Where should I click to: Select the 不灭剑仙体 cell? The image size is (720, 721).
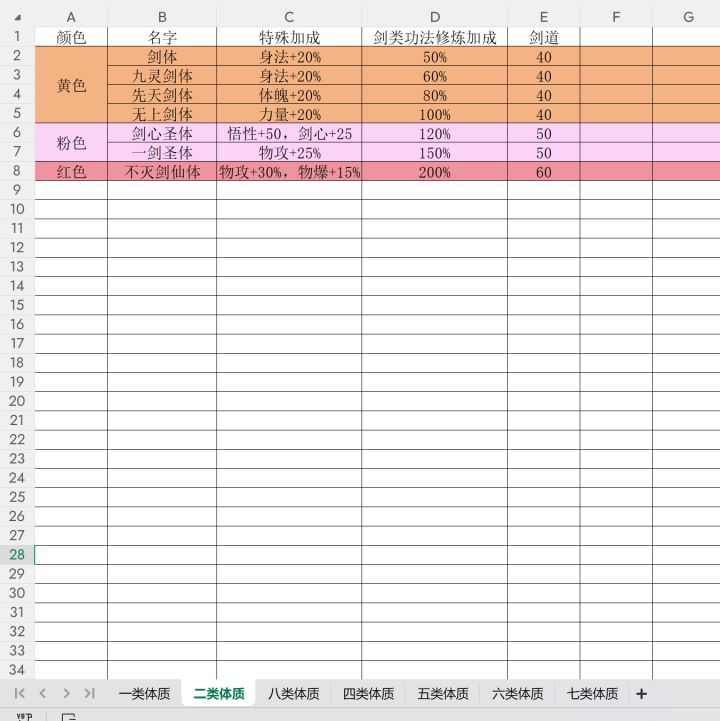click(162, 171)
